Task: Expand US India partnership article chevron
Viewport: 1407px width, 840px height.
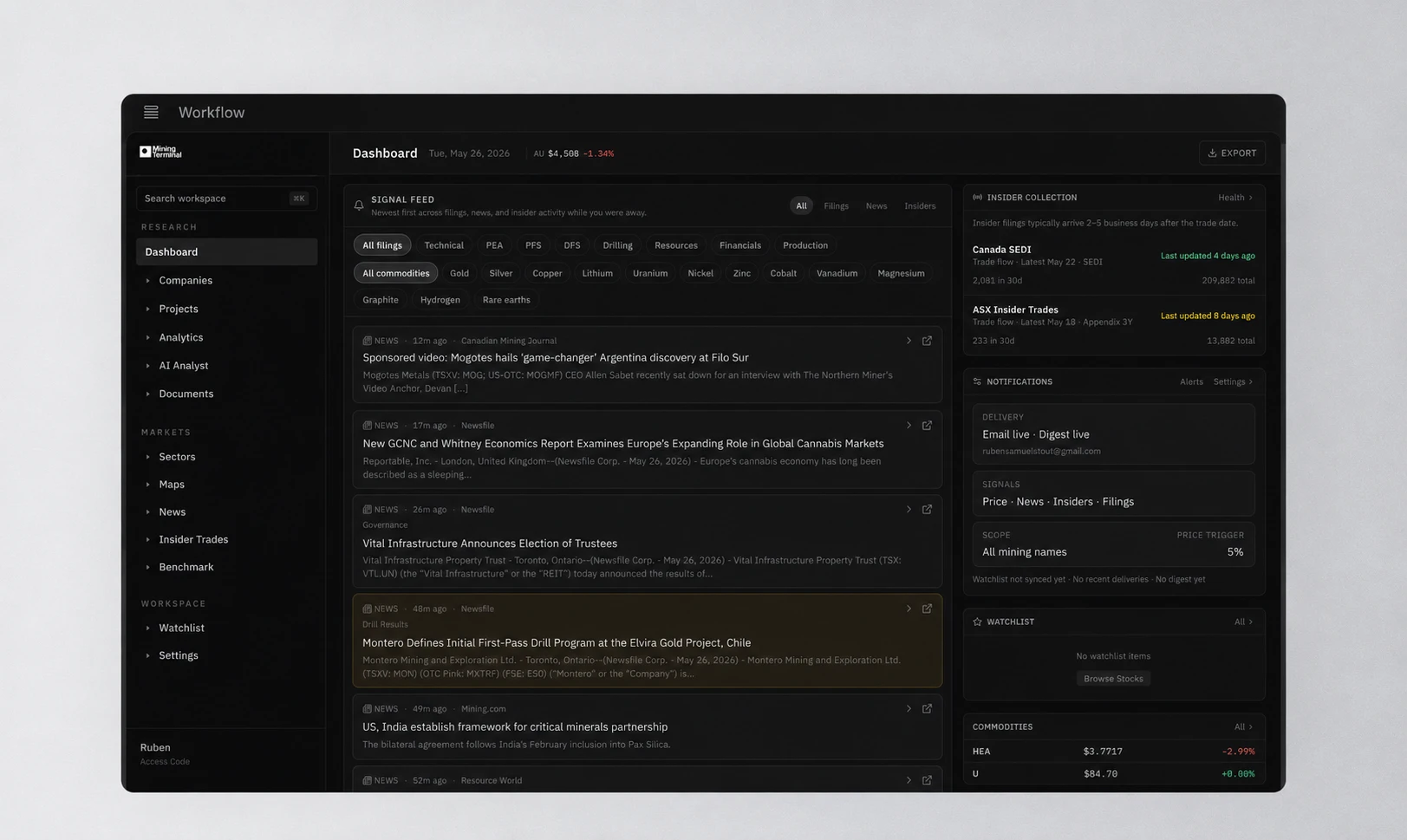Action: pos(909,708)
